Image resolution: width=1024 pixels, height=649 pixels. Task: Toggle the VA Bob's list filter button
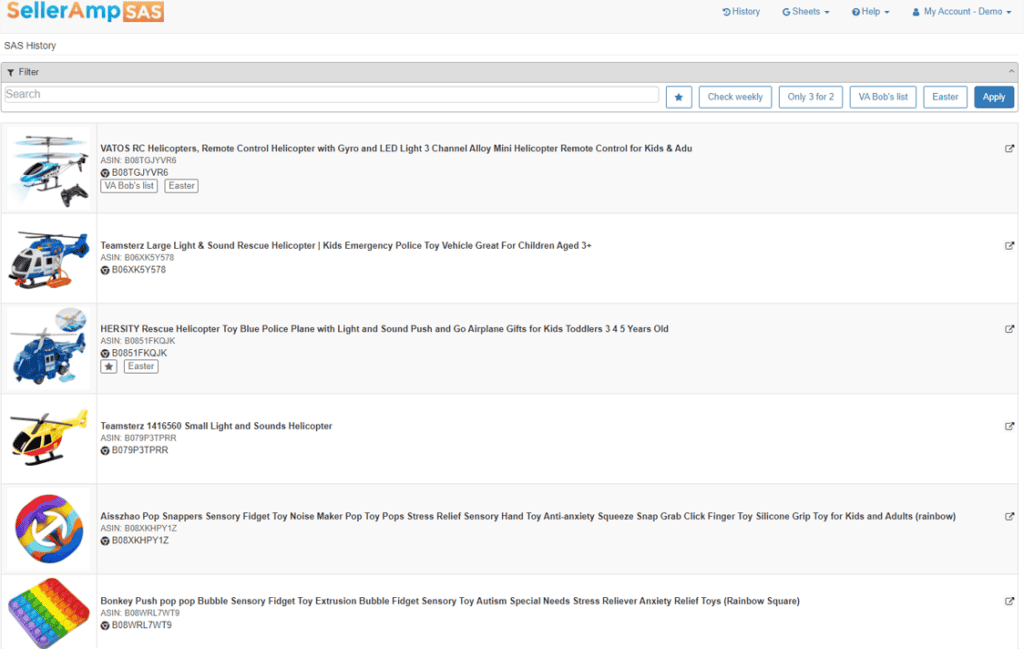click(x=883, y=97)
